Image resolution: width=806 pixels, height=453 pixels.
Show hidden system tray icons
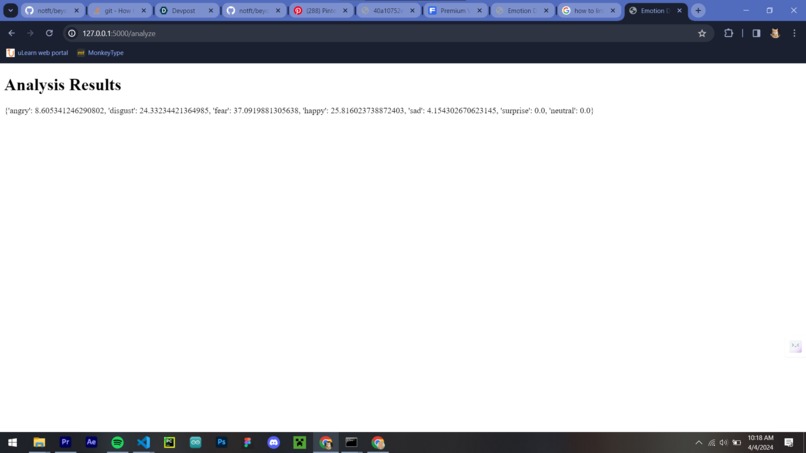point(699,443)
